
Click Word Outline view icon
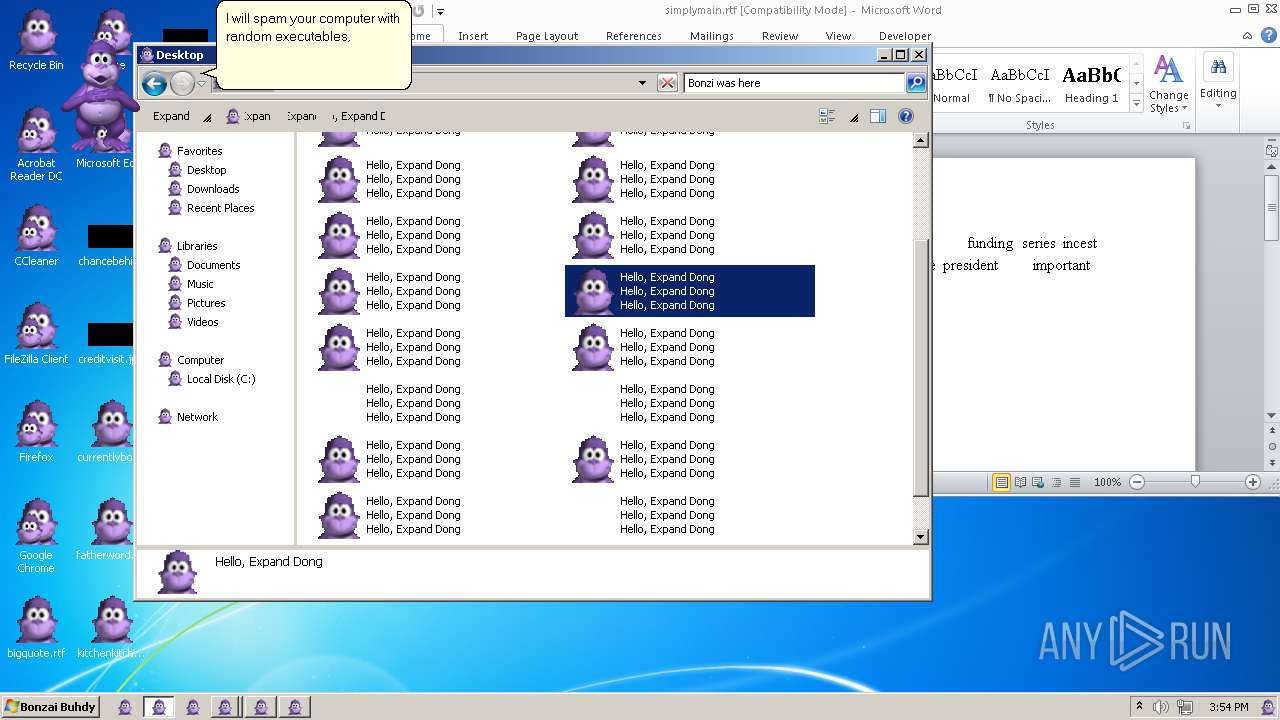[x=1056, y=482]
